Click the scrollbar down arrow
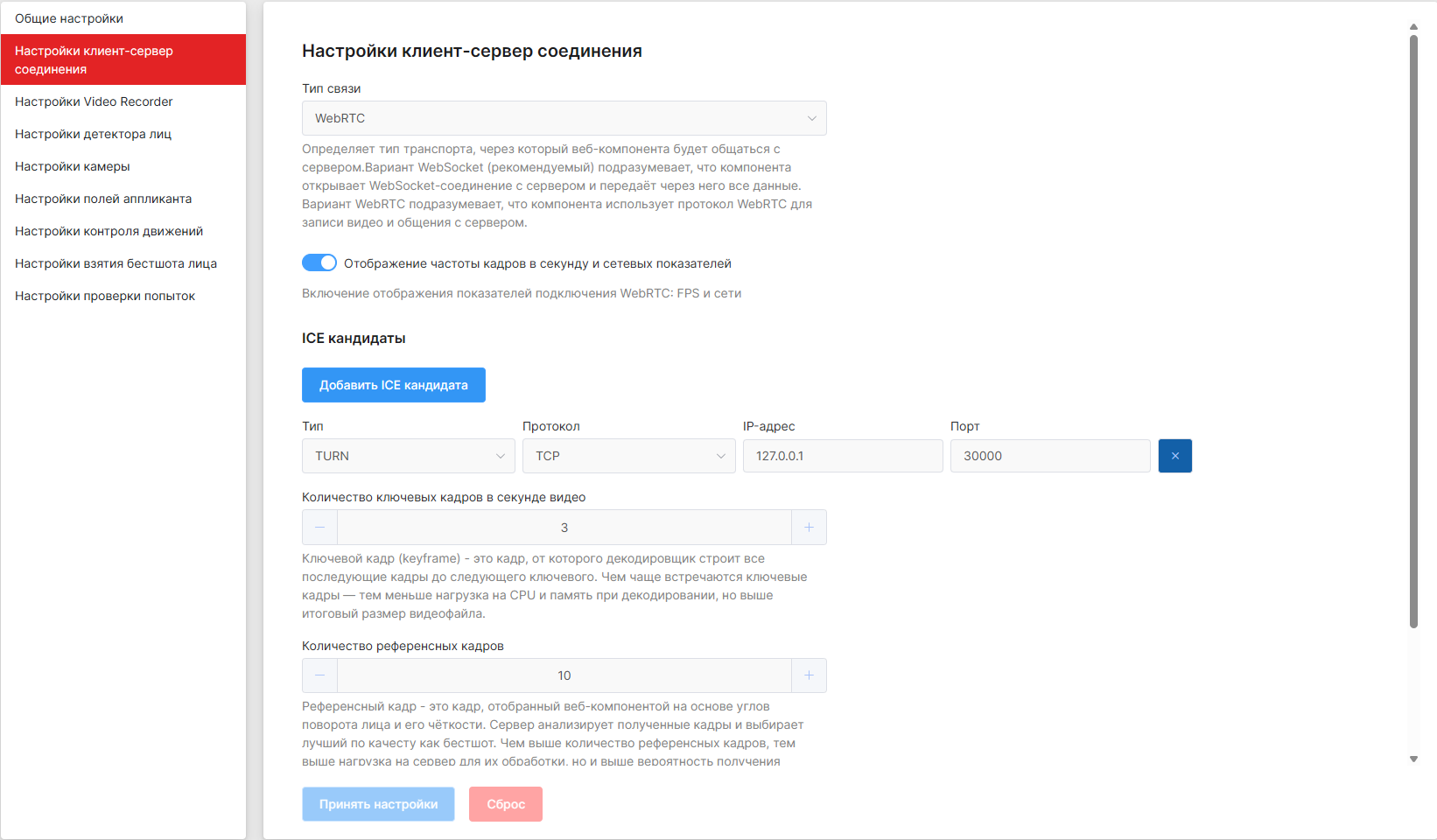1437x840 pixels. pos(1413,759)
